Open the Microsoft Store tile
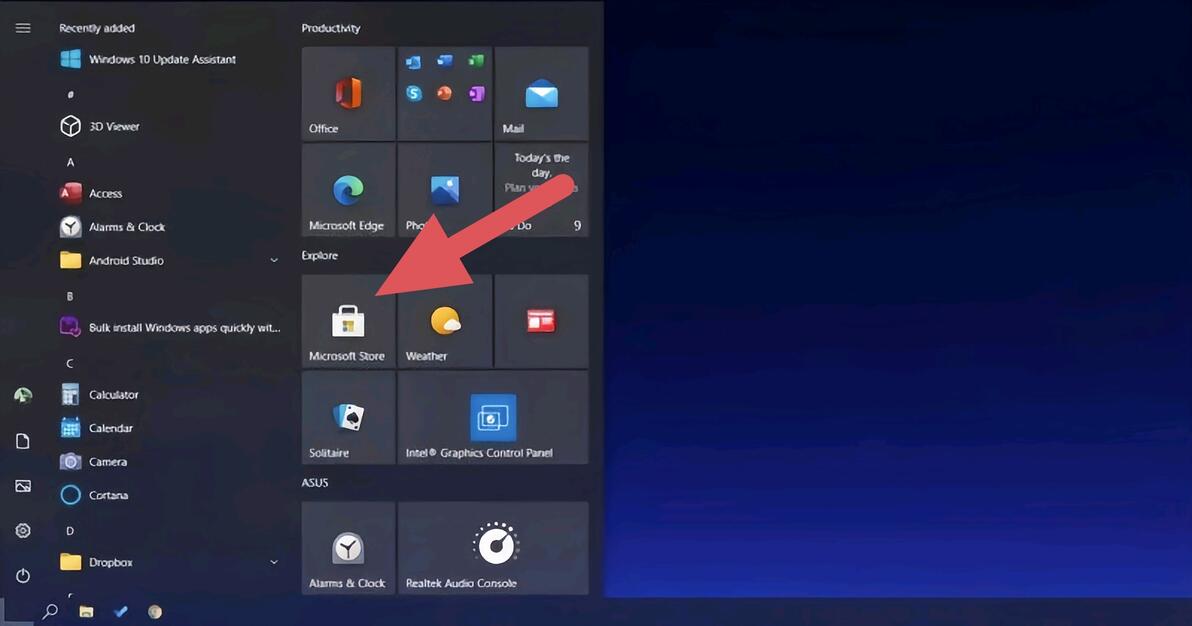This screenshot has width=1192, height=626. coord(348,322)
